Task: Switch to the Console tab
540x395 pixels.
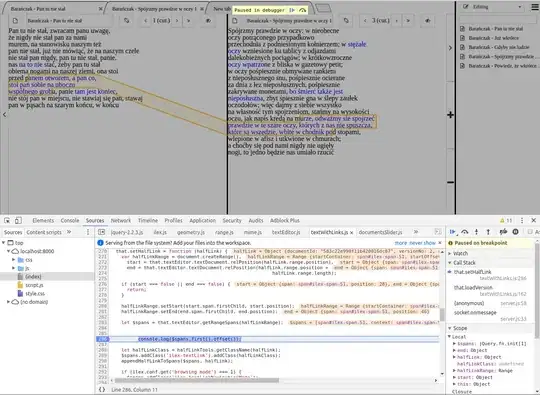Action: point(70,220)
